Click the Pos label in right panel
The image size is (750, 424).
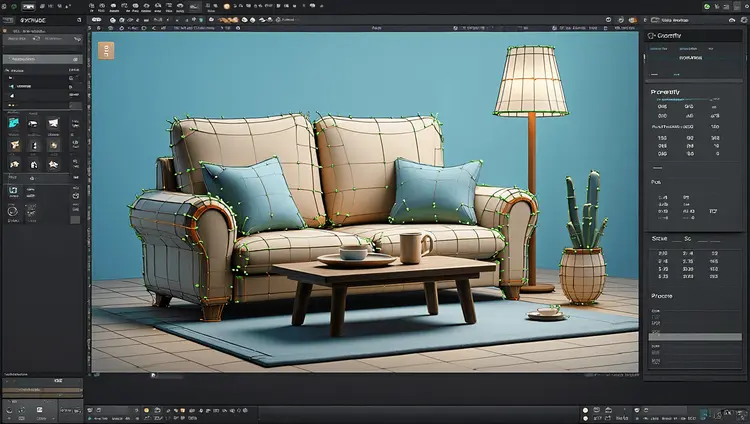point(656,183)
